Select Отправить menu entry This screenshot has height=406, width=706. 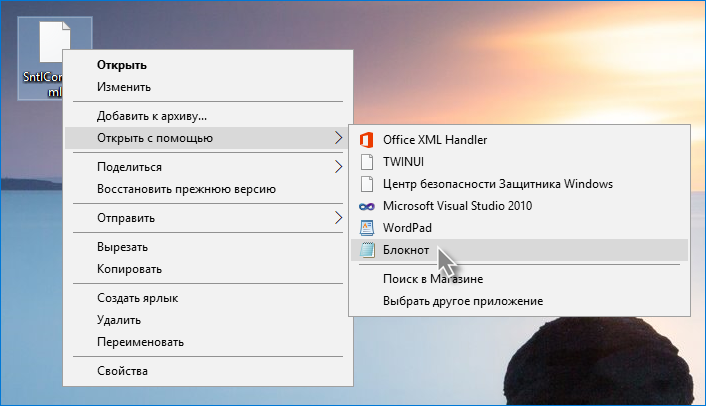point(208,218)
